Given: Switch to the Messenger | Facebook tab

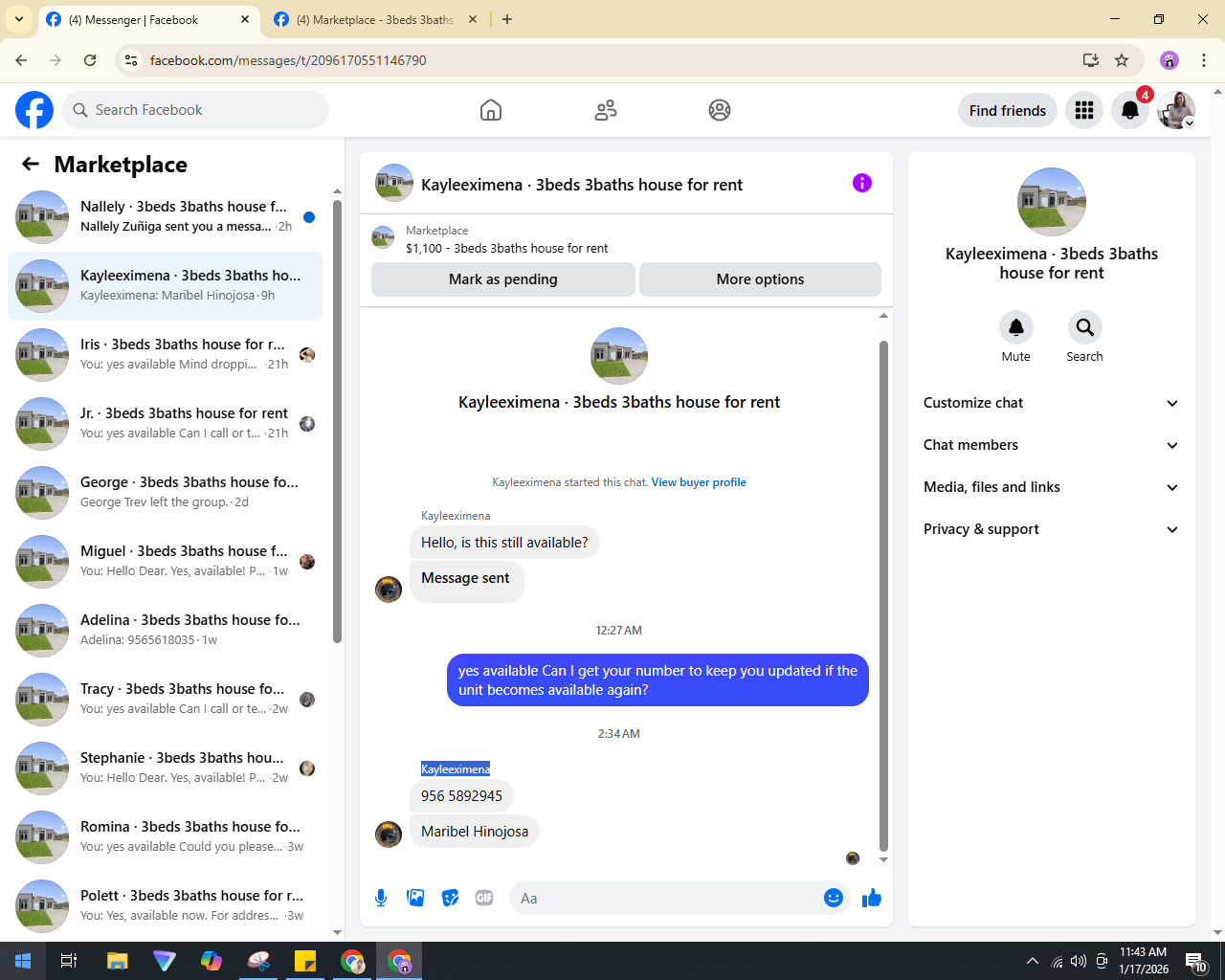Looking at the screenshot, I should point(148,20).
